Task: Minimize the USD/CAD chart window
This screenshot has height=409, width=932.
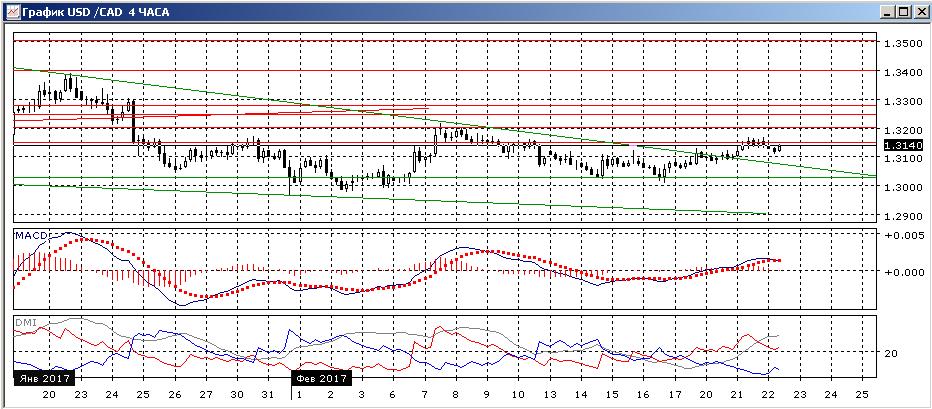Action: click(888, 11)
